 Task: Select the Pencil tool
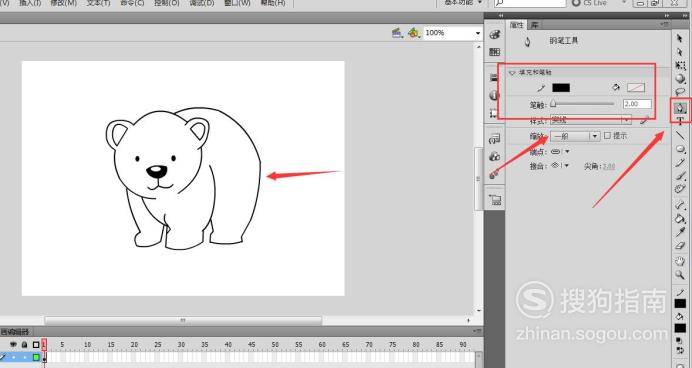(x=680, y=162)
